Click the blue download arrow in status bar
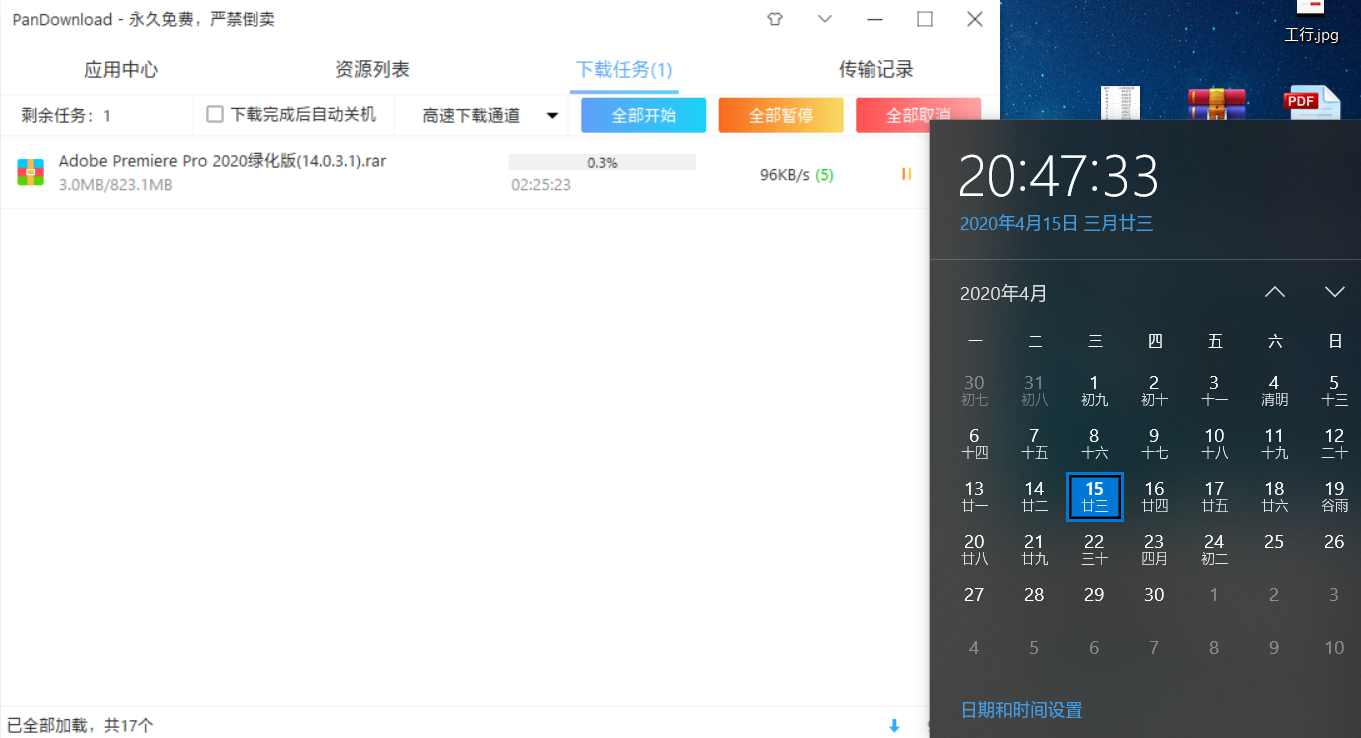 [x=894, y=725]
